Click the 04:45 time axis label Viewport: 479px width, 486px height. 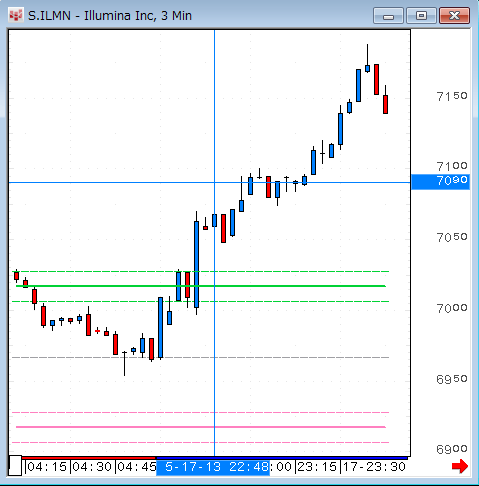coord(137,467)
